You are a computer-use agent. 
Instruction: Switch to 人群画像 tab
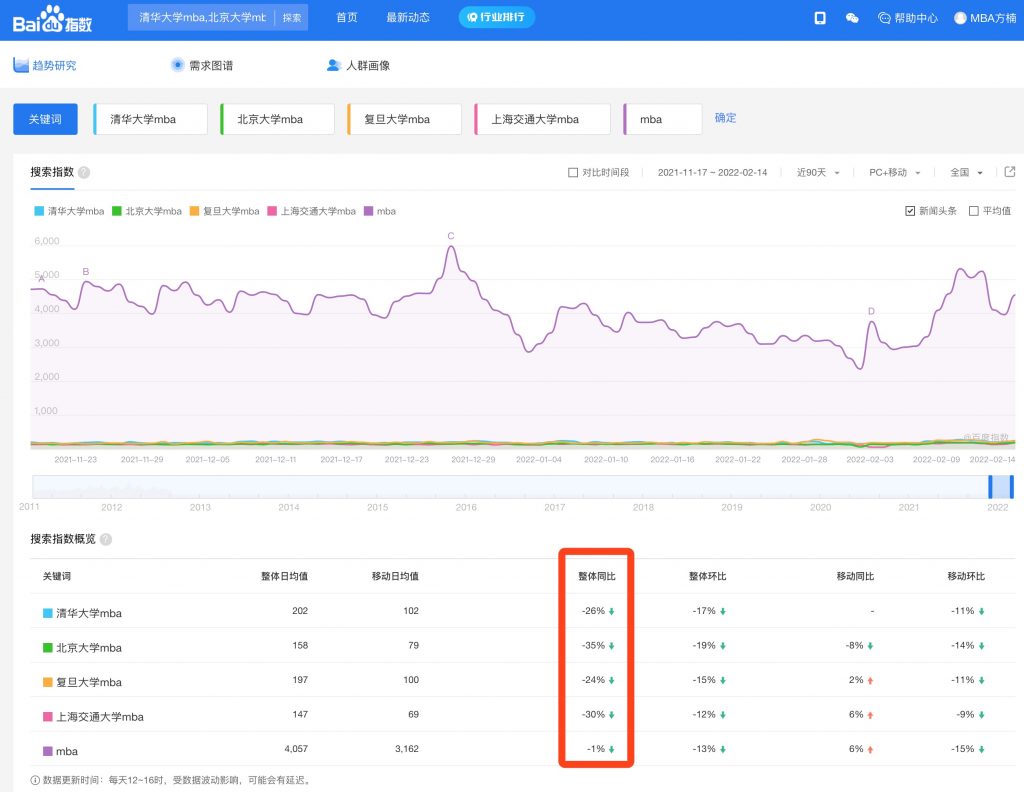(x=359, y=65)
